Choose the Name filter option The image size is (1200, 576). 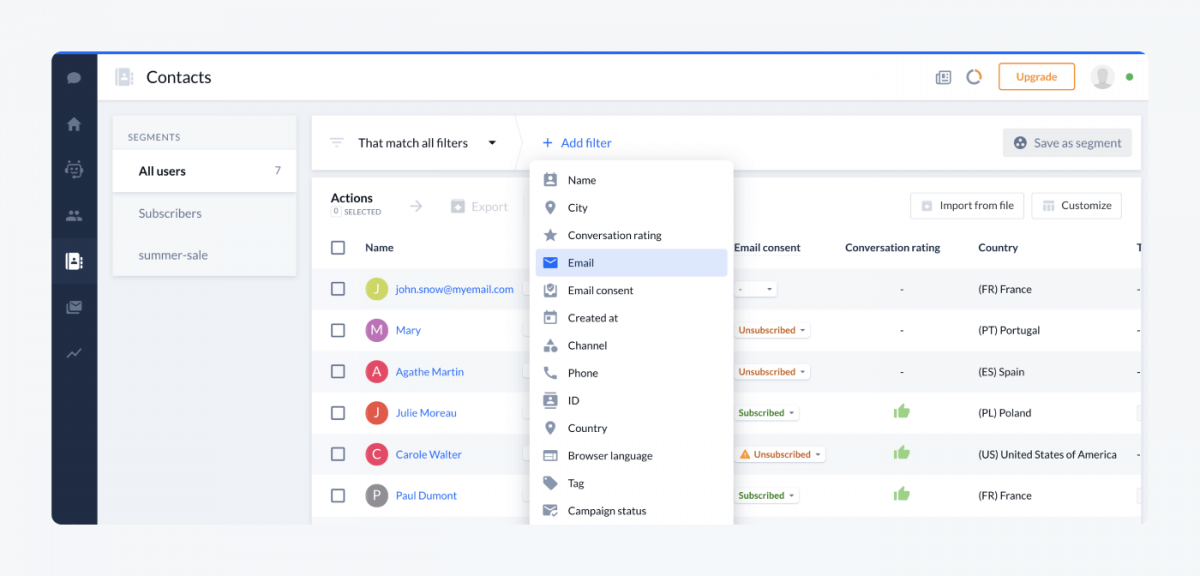click(631, 180)
